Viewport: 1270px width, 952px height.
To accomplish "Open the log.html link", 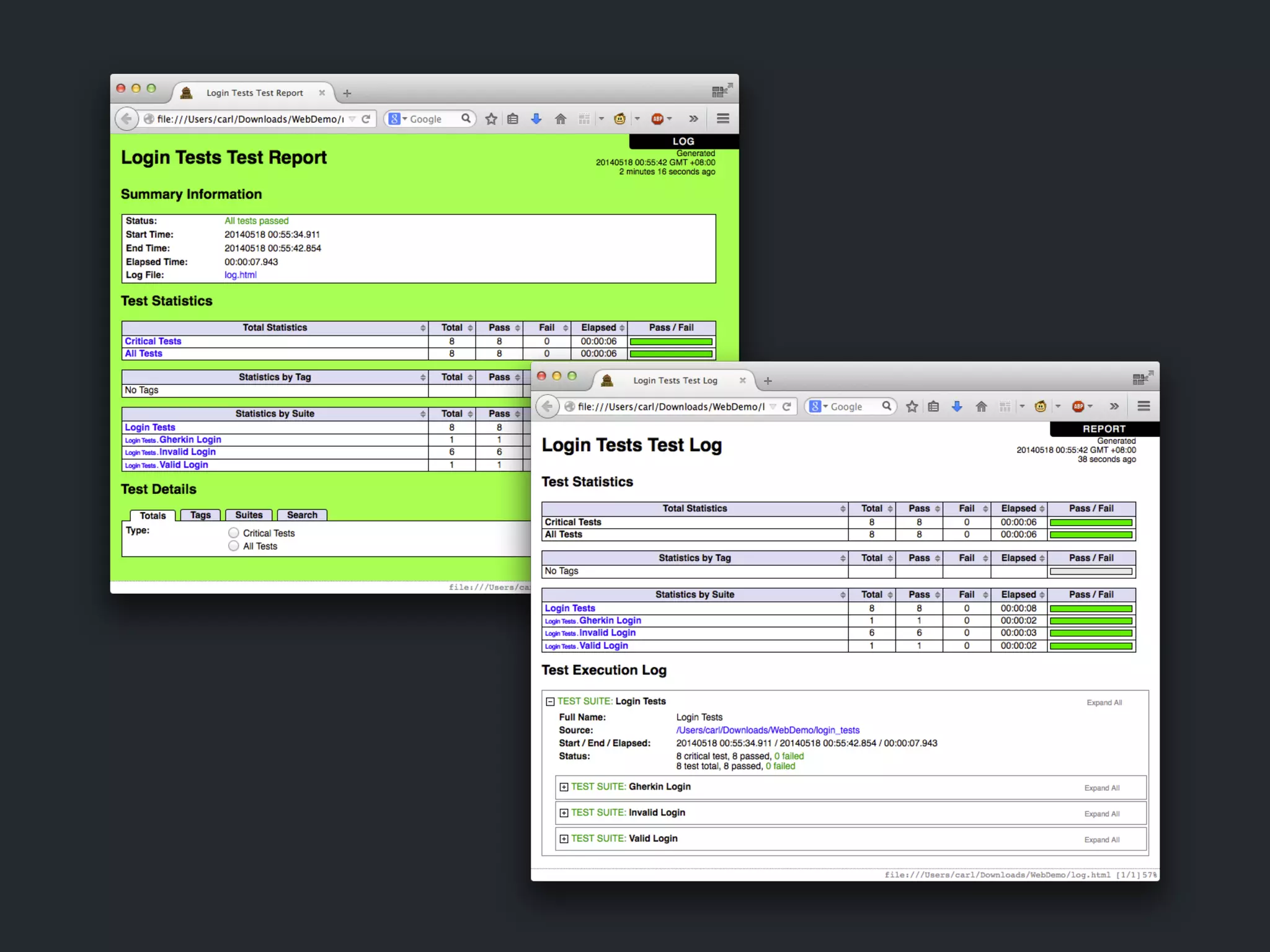I will 240,275.
